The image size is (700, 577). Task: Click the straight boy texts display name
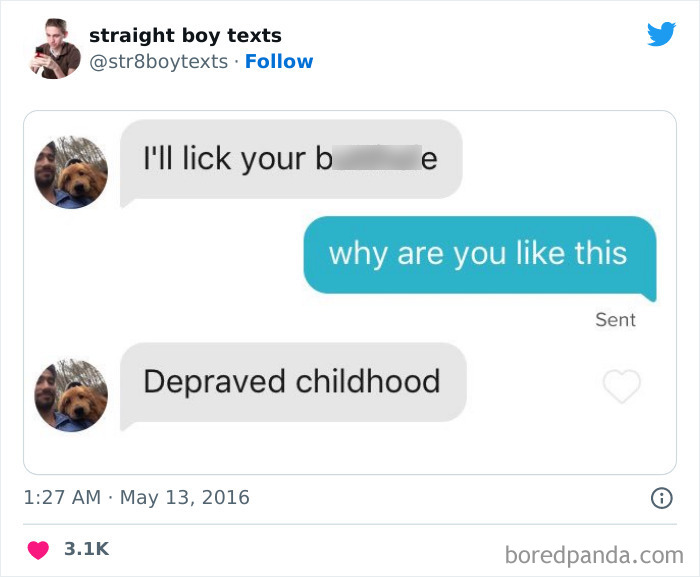[185, 35]
